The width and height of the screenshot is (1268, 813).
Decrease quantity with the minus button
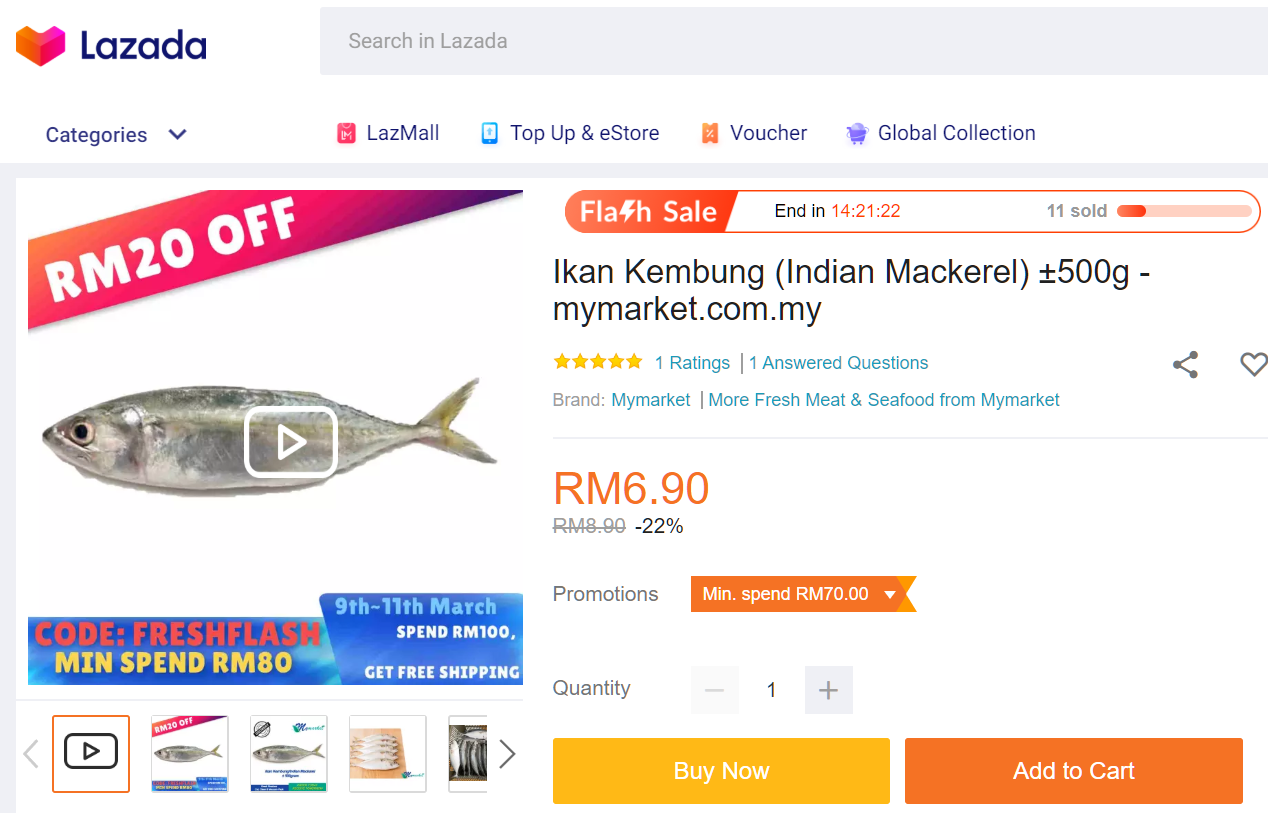[714, 689]
